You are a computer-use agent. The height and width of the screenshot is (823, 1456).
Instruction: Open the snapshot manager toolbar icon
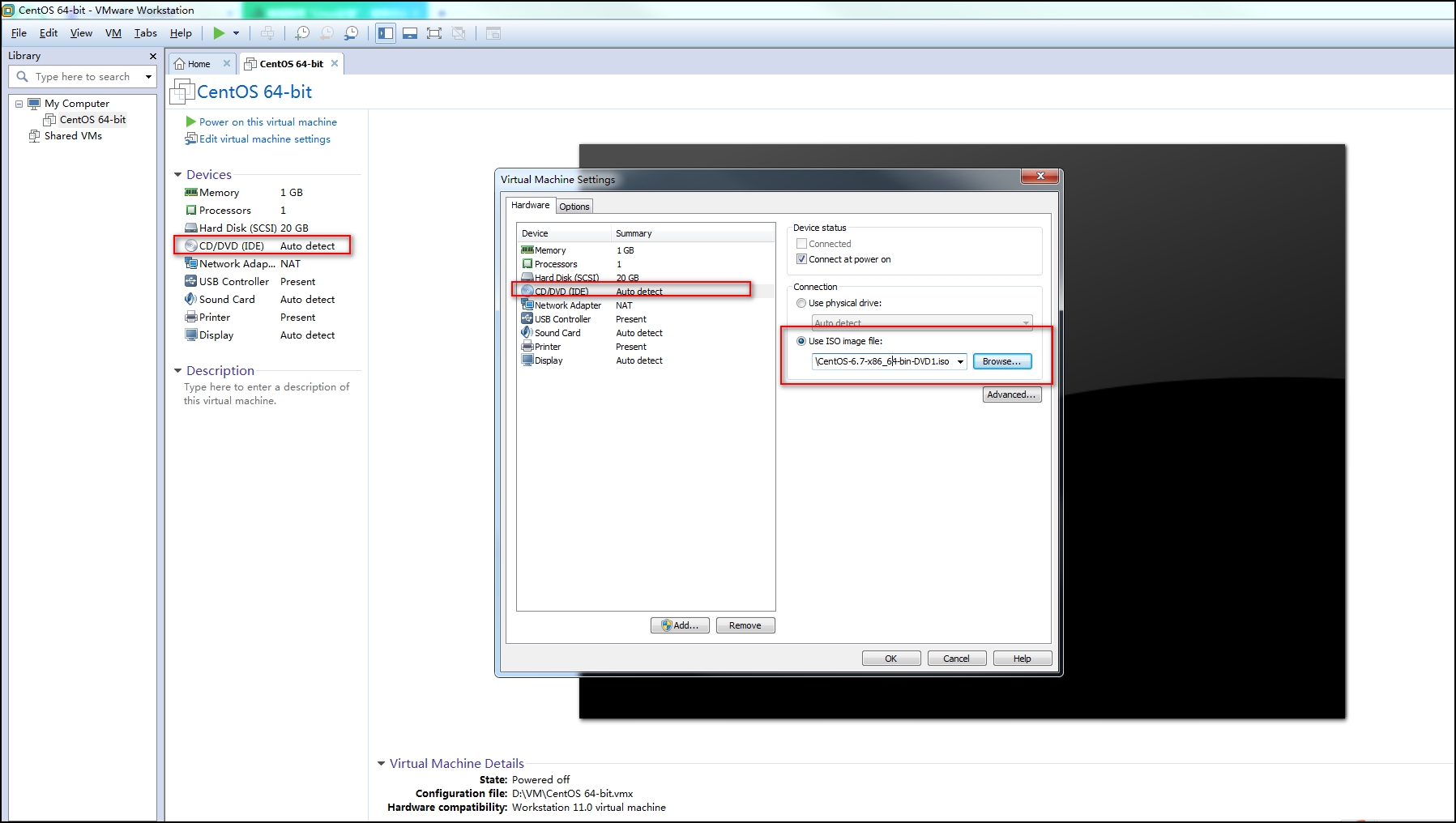(351, 33)
